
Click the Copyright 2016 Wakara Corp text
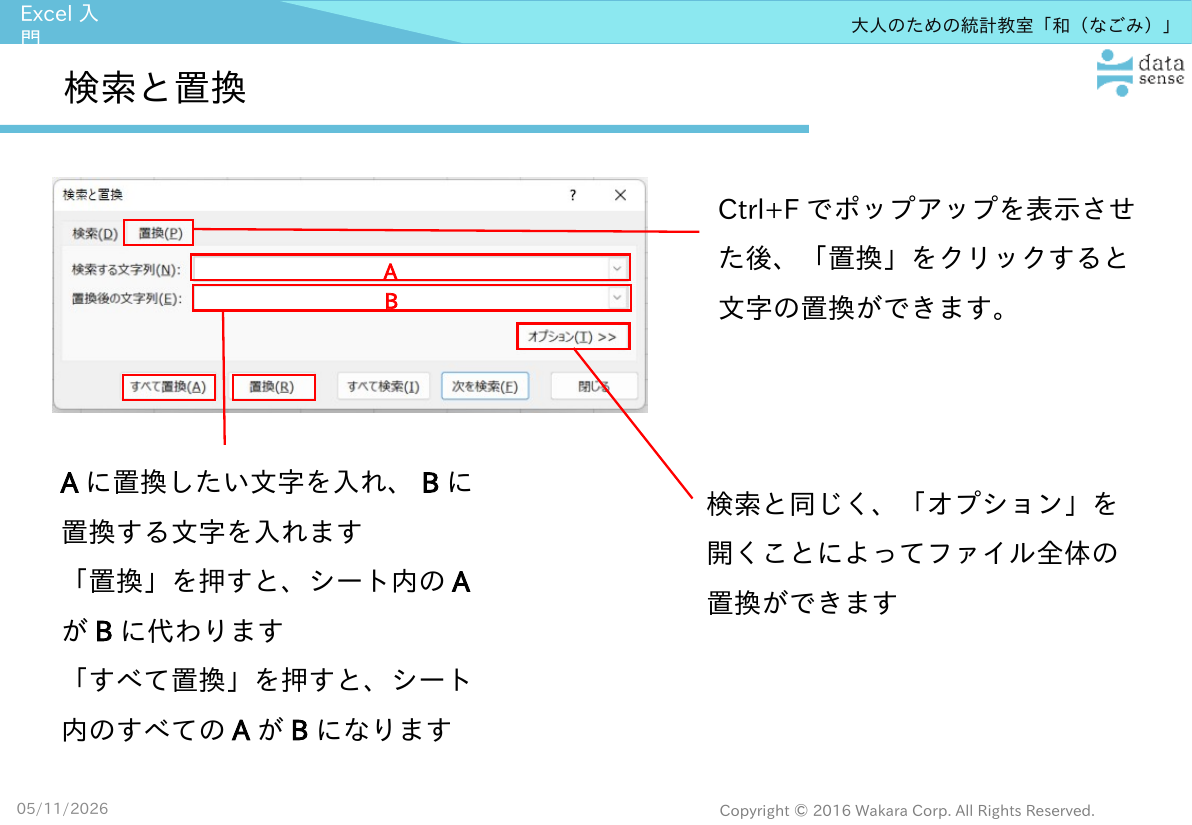906,811
